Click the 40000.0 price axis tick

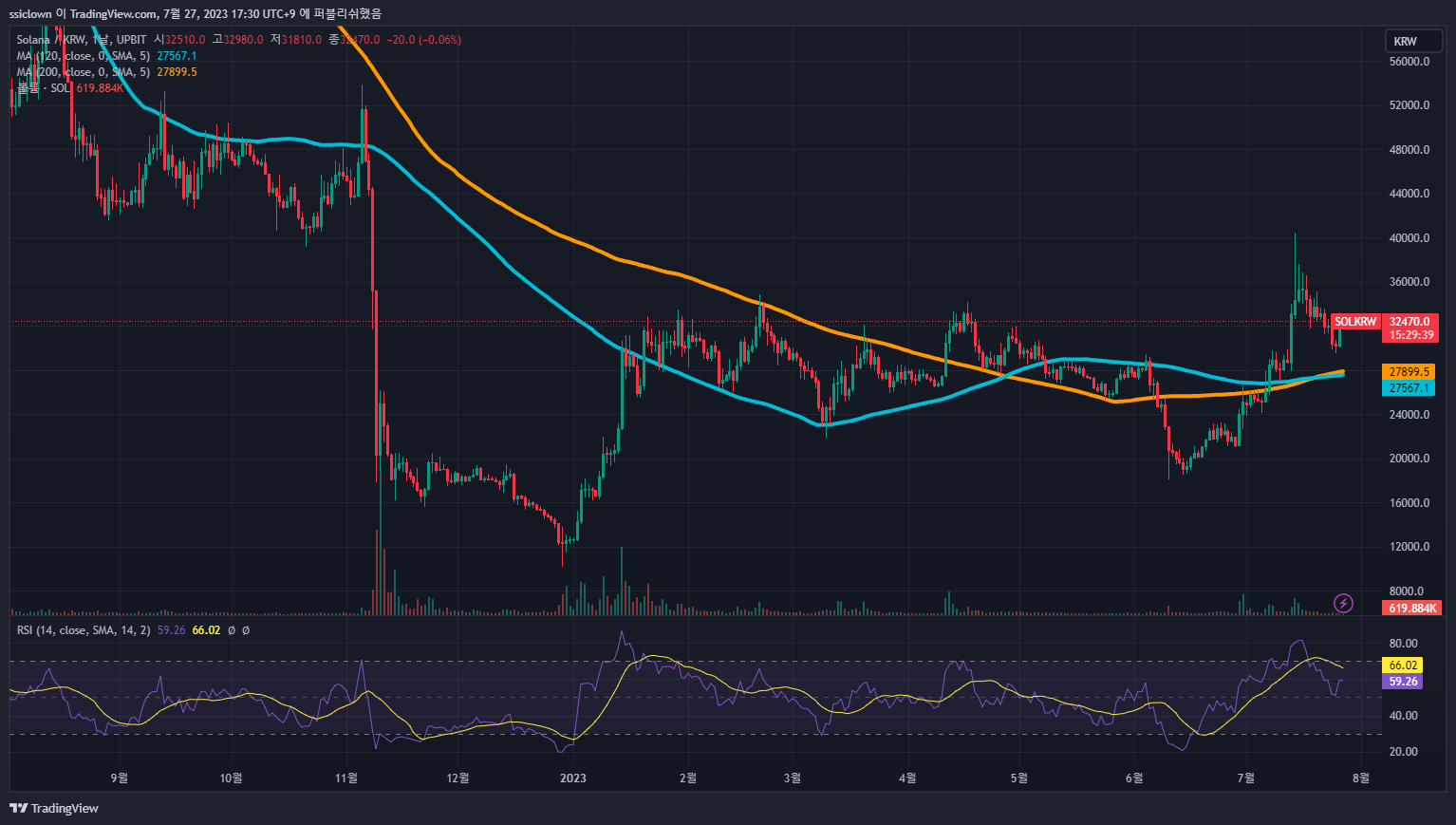pyautogui.click(x=1409, y=238)
